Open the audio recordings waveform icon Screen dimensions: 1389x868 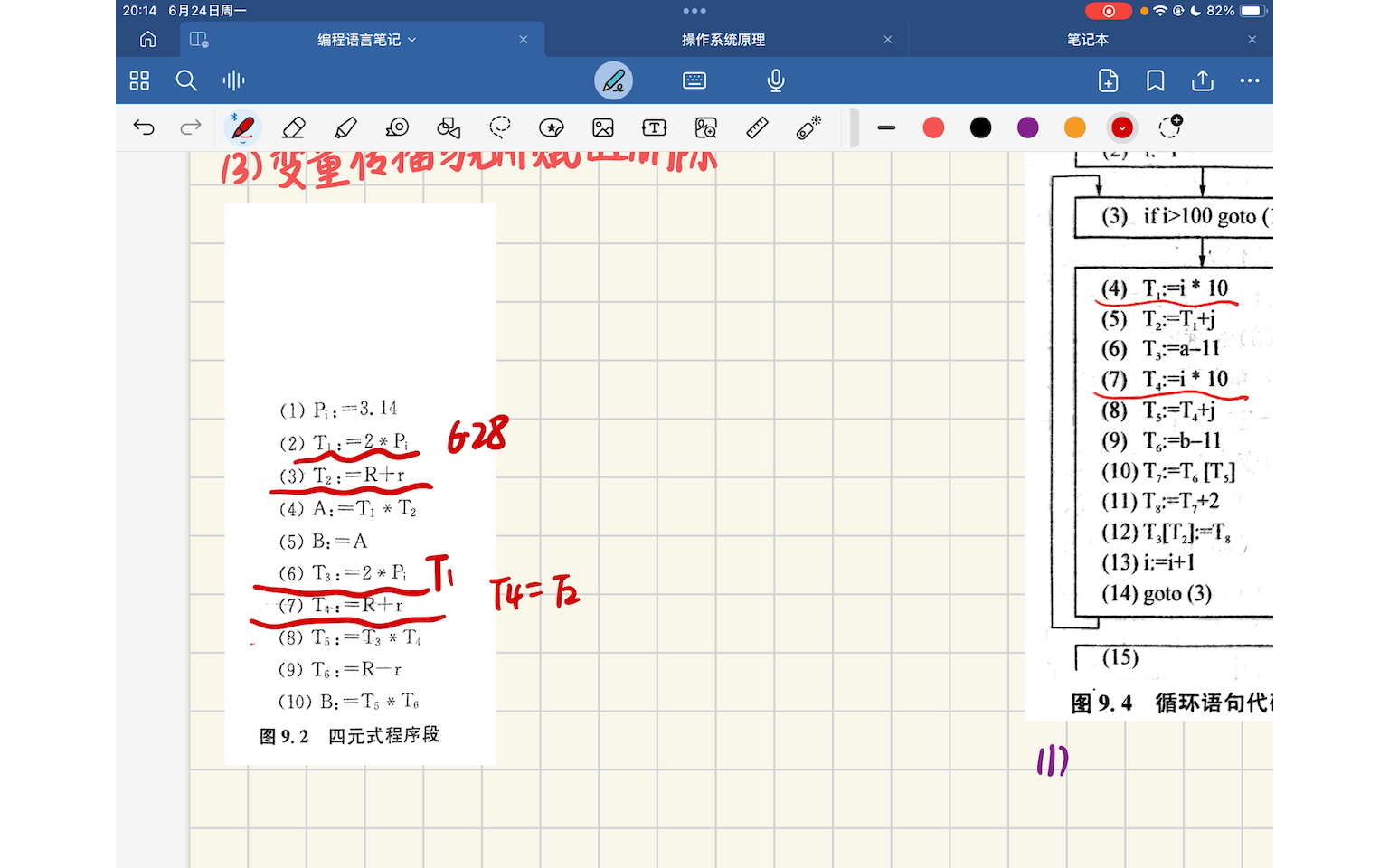(x=233, y=80)
